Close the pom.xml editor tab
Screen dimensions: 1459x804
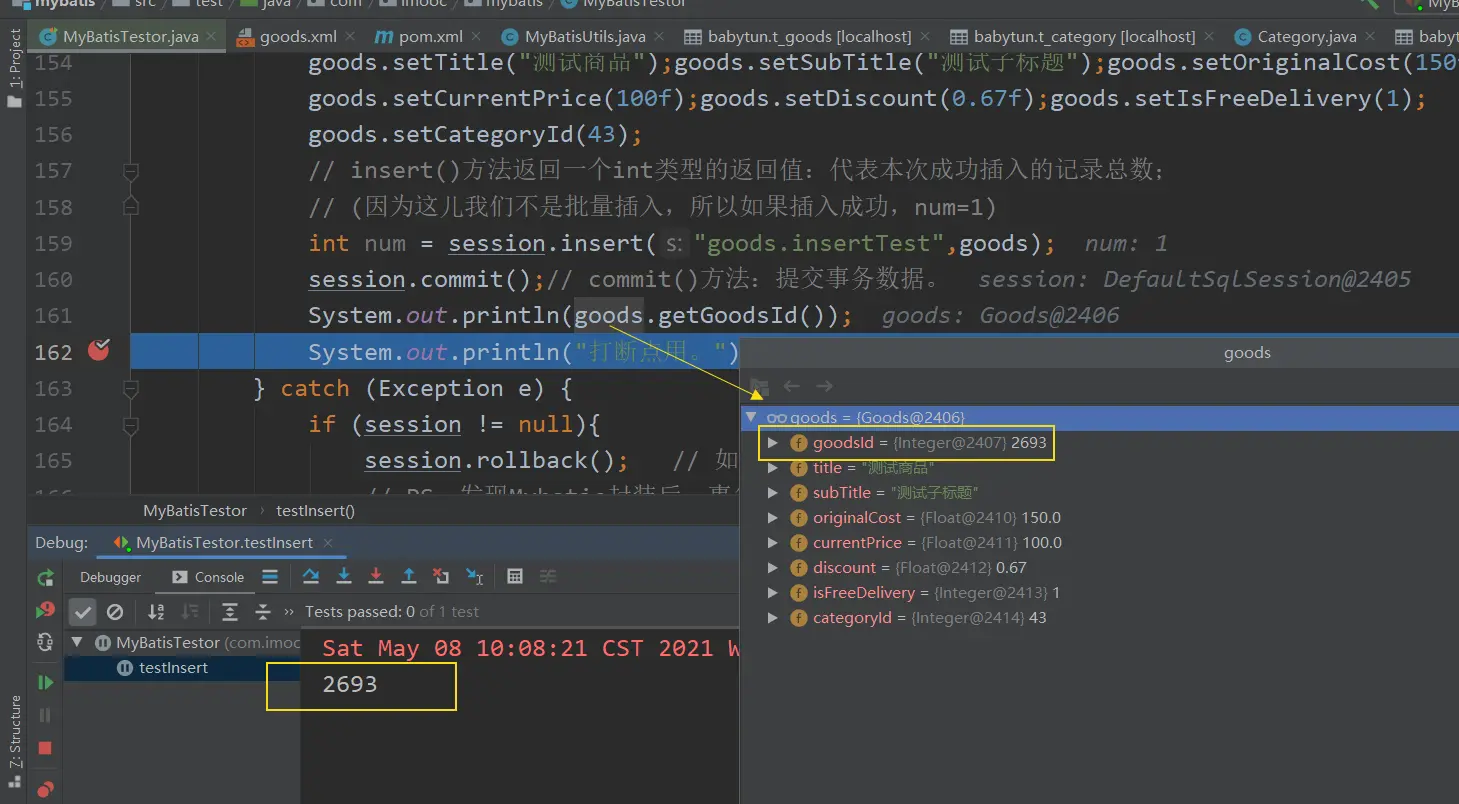(x=476, y=37)
